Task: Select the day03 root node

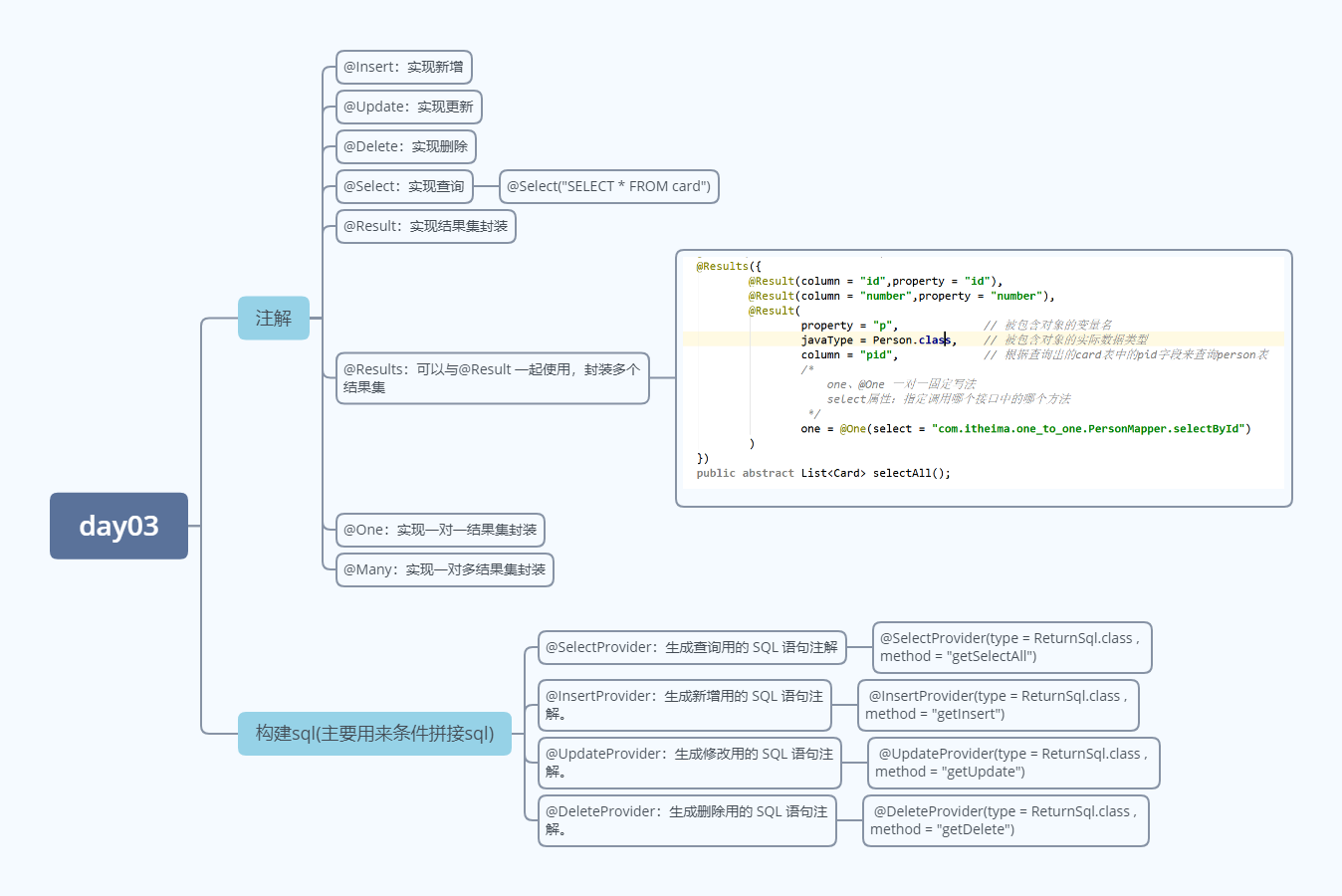Action: click(118, 526)
